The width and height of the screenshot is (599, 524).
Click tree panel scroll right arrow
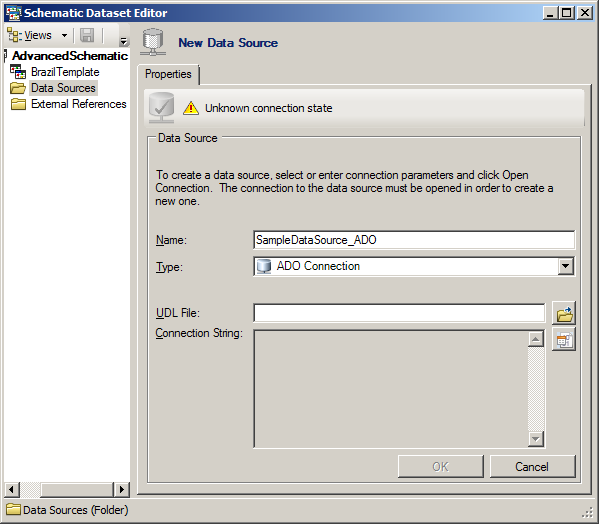click(x=121, y=489)
